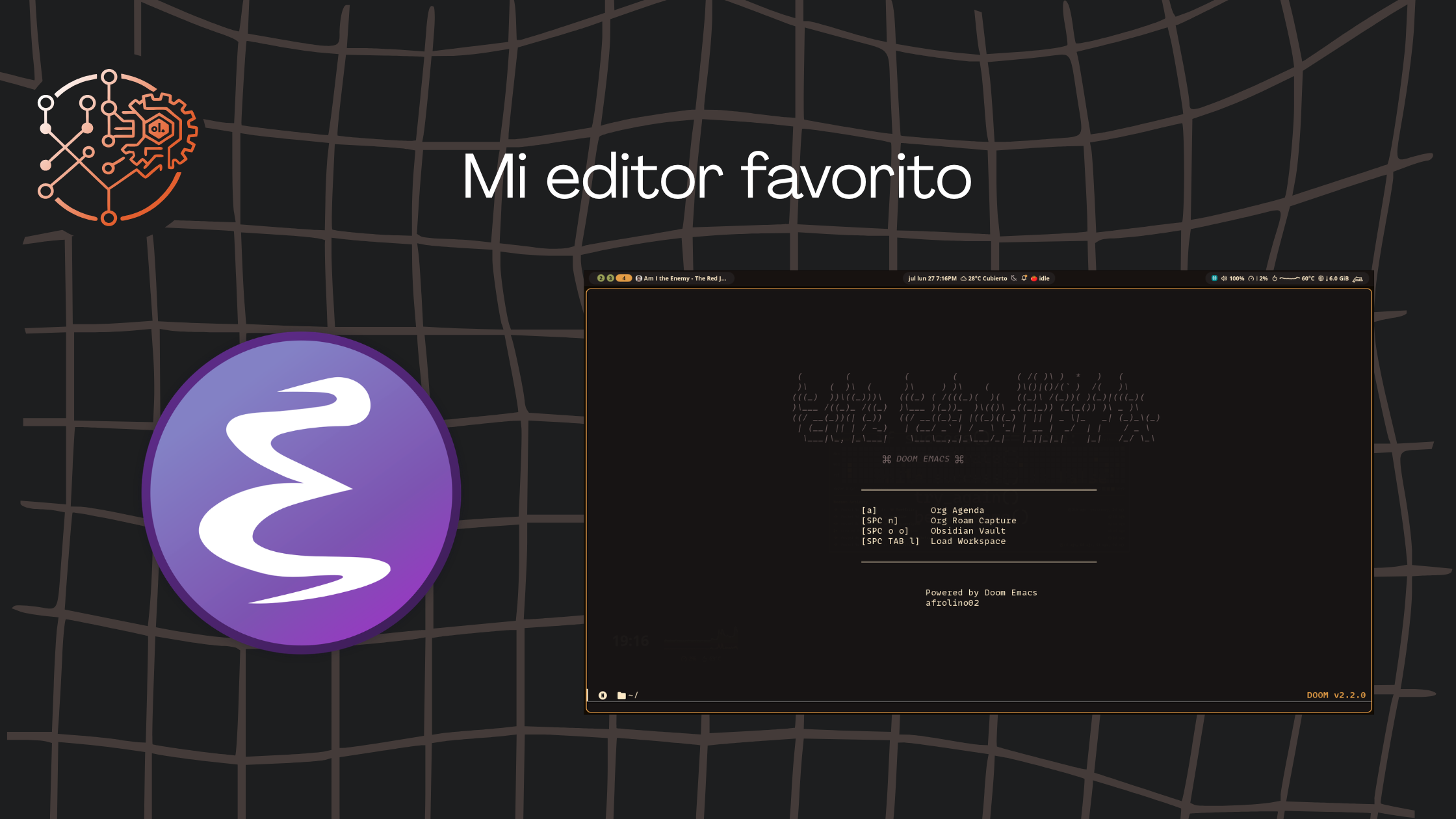Viewport: 1456px width, 819px height.
Task: Click the memory chip icon near 6.0 GiB
Action: click(x=1321, y=278)
